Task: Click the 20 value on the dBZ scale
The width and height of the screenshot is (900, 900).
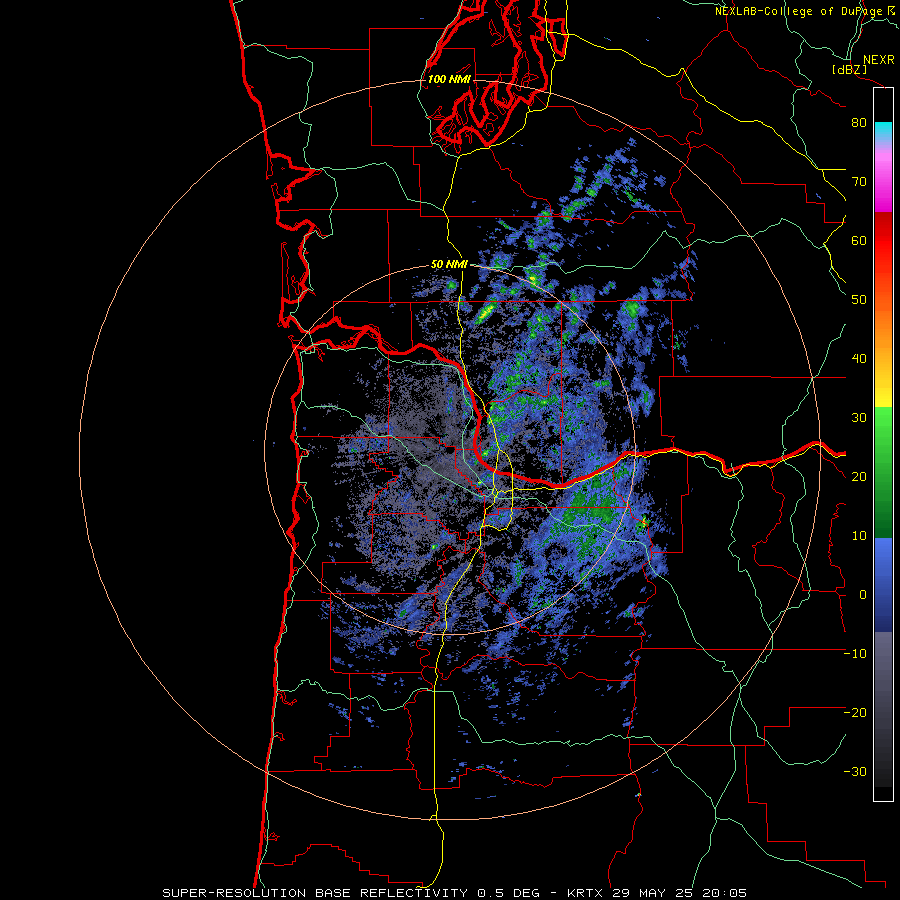Action: pos(859,476)
